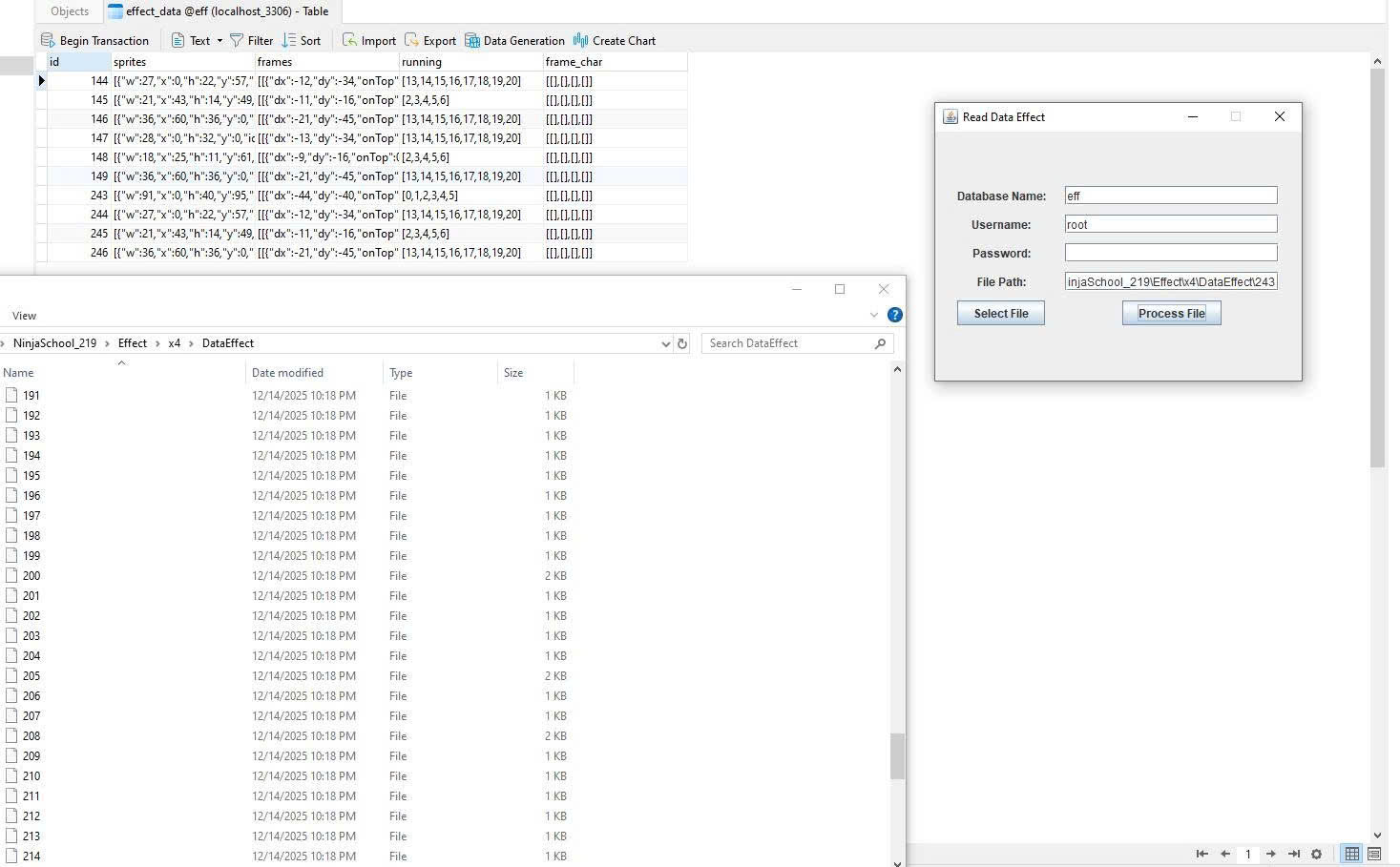Open Data Generation
Image resolution: width=1400 pixels, height=867 pixels.
pyautogui.click(x=471, y=40)
